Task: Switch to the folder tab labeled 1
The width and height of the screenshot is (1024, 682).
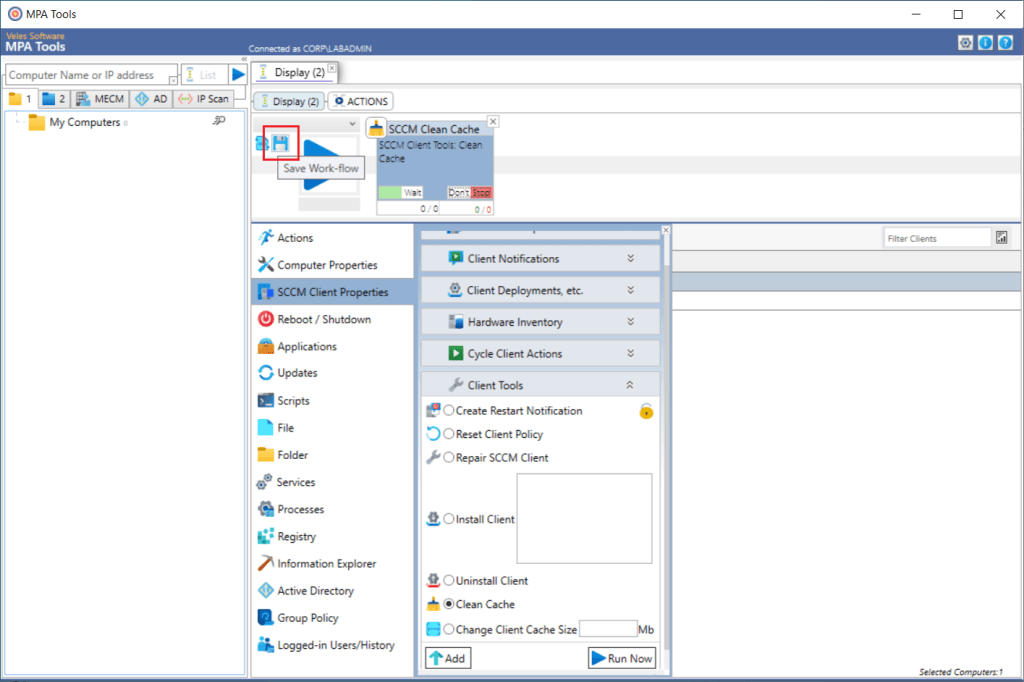Action: (x=20, y=99)
